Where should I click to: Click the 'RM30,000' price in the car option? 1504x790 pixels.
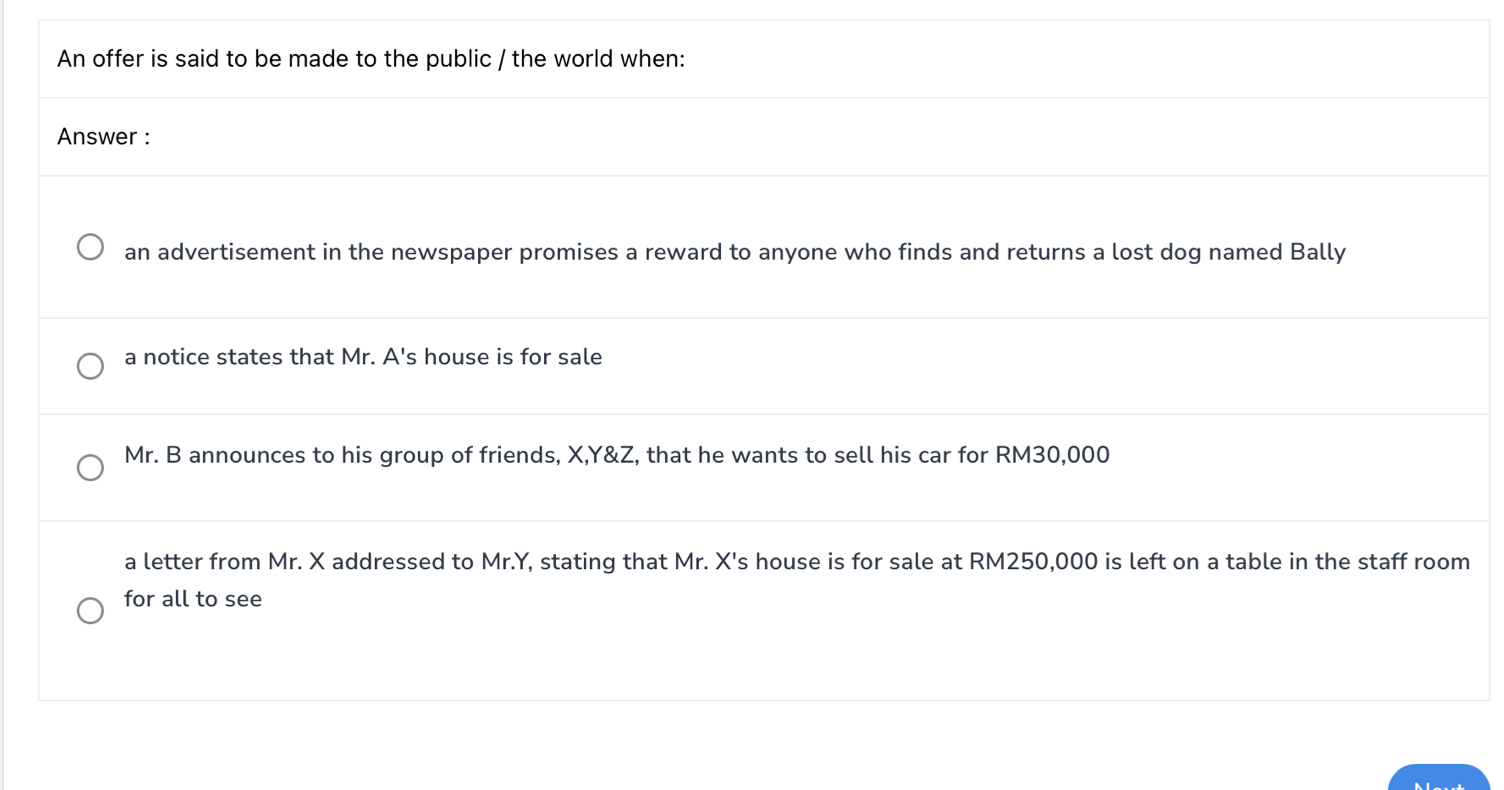coord(1052,455)
